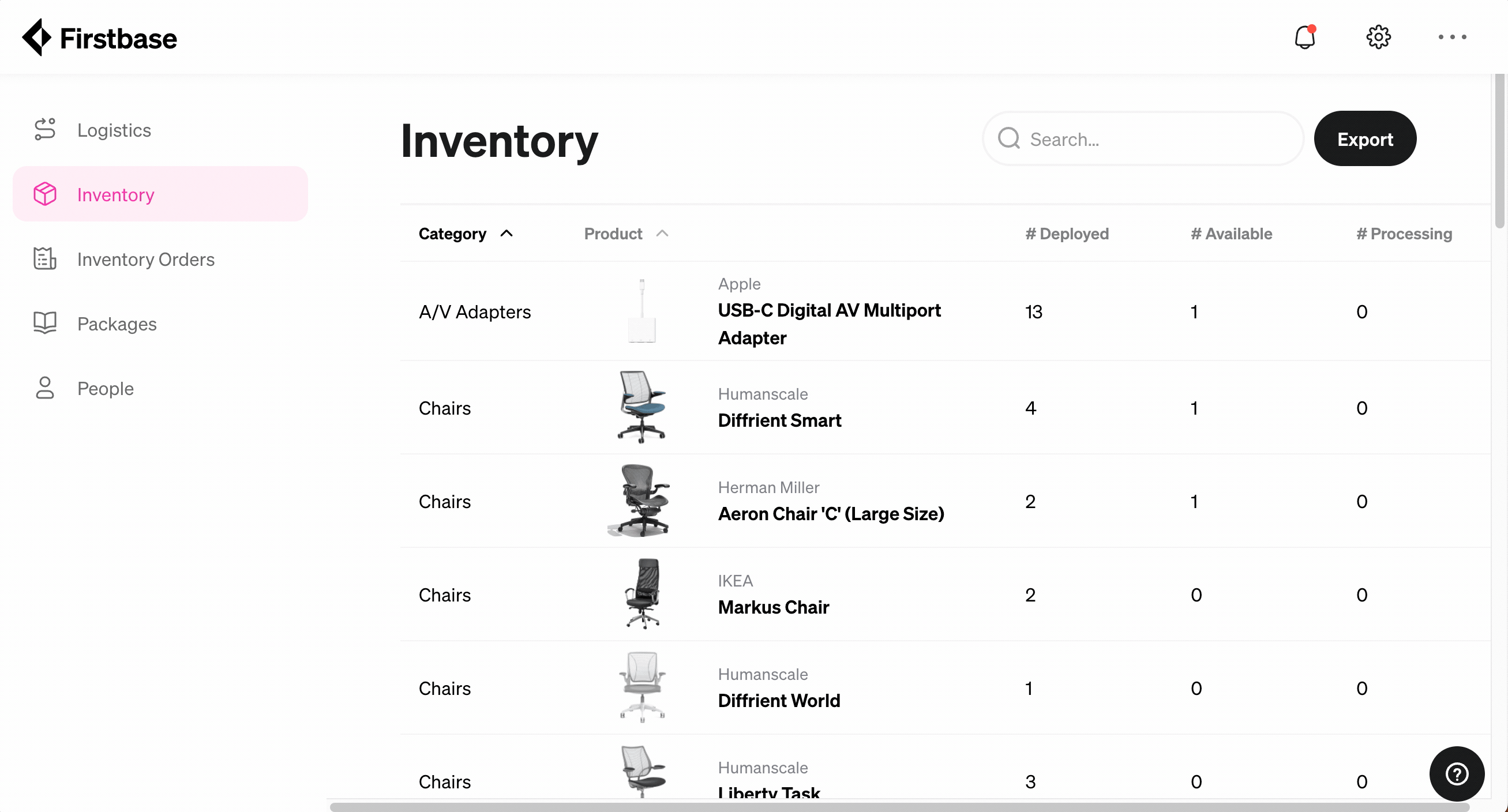Click the Inventory box icon
The image size is (1508, 812).
44,194
